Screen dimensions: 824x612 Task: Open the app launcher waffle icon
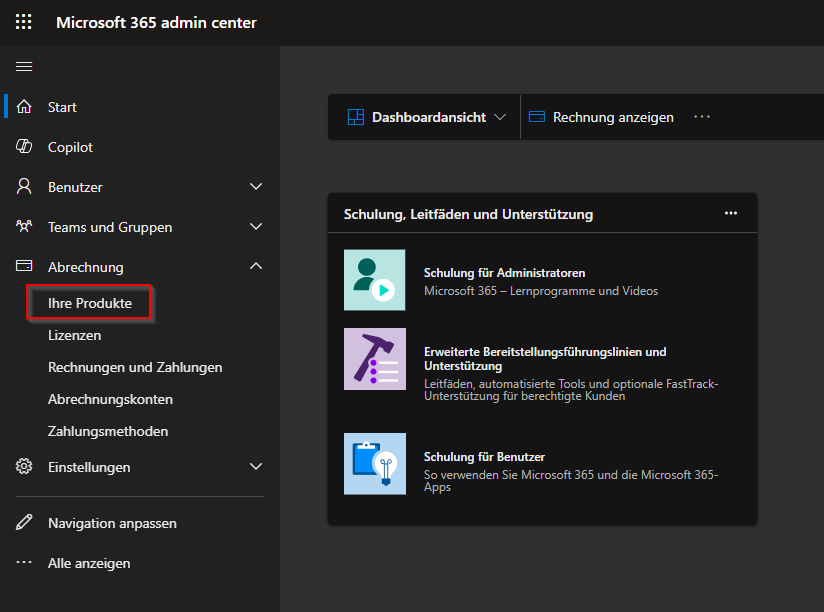coord(24,22)
